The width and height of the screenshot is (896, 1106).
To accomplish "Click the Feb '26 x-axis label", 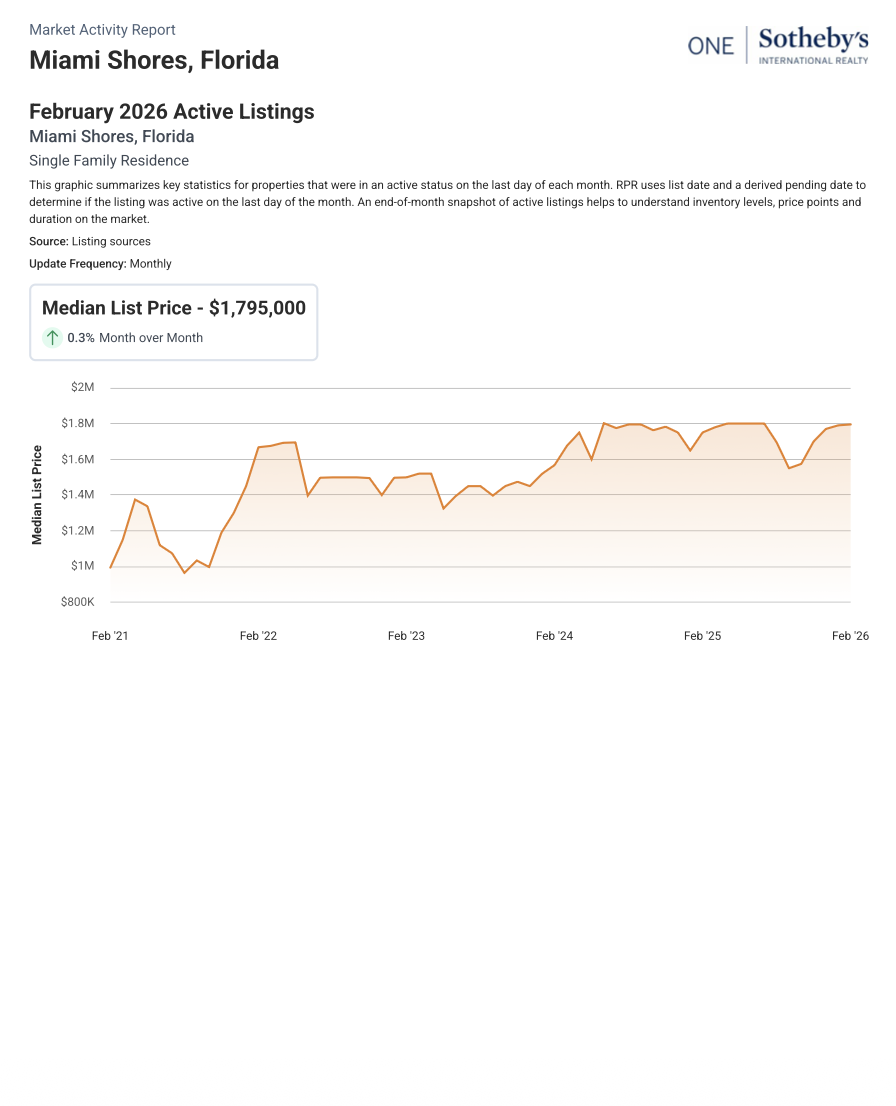I will 850,636.
